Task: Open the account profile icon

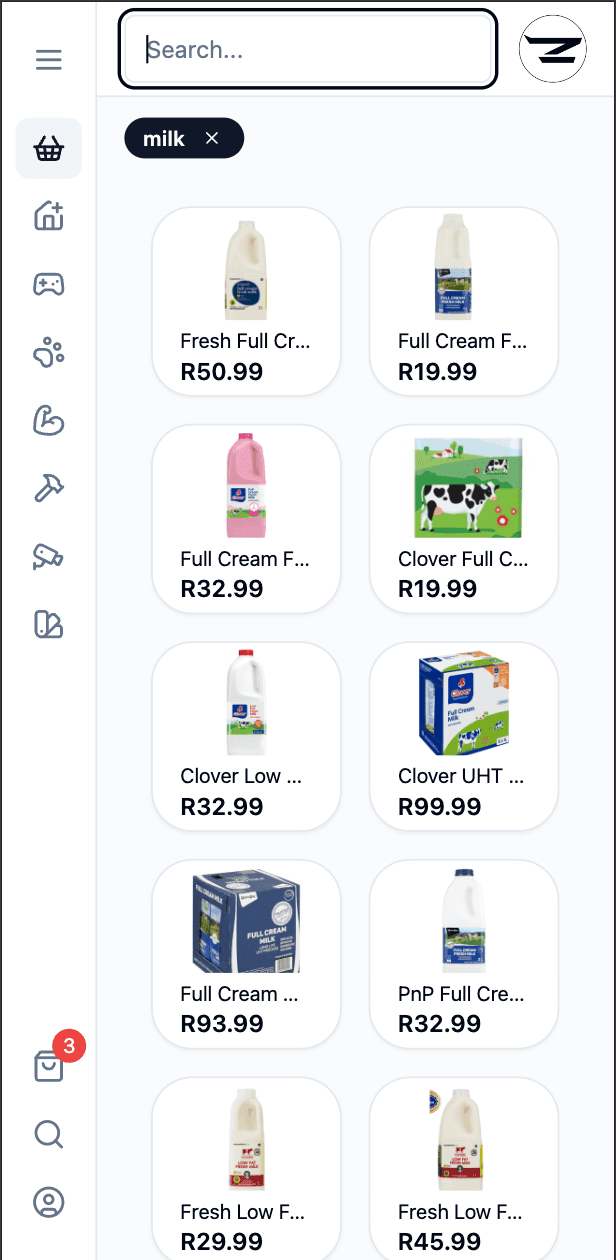Action: 48,1202
